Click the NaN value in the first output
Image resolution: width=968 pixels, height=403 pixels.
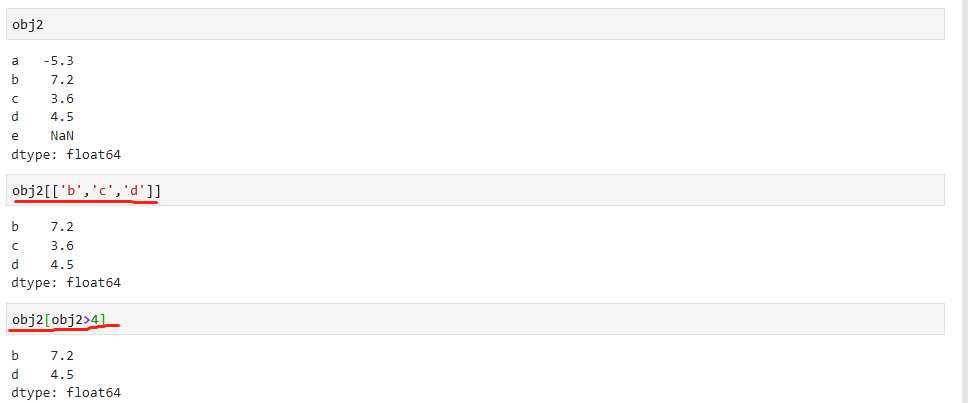click(62, 136)
